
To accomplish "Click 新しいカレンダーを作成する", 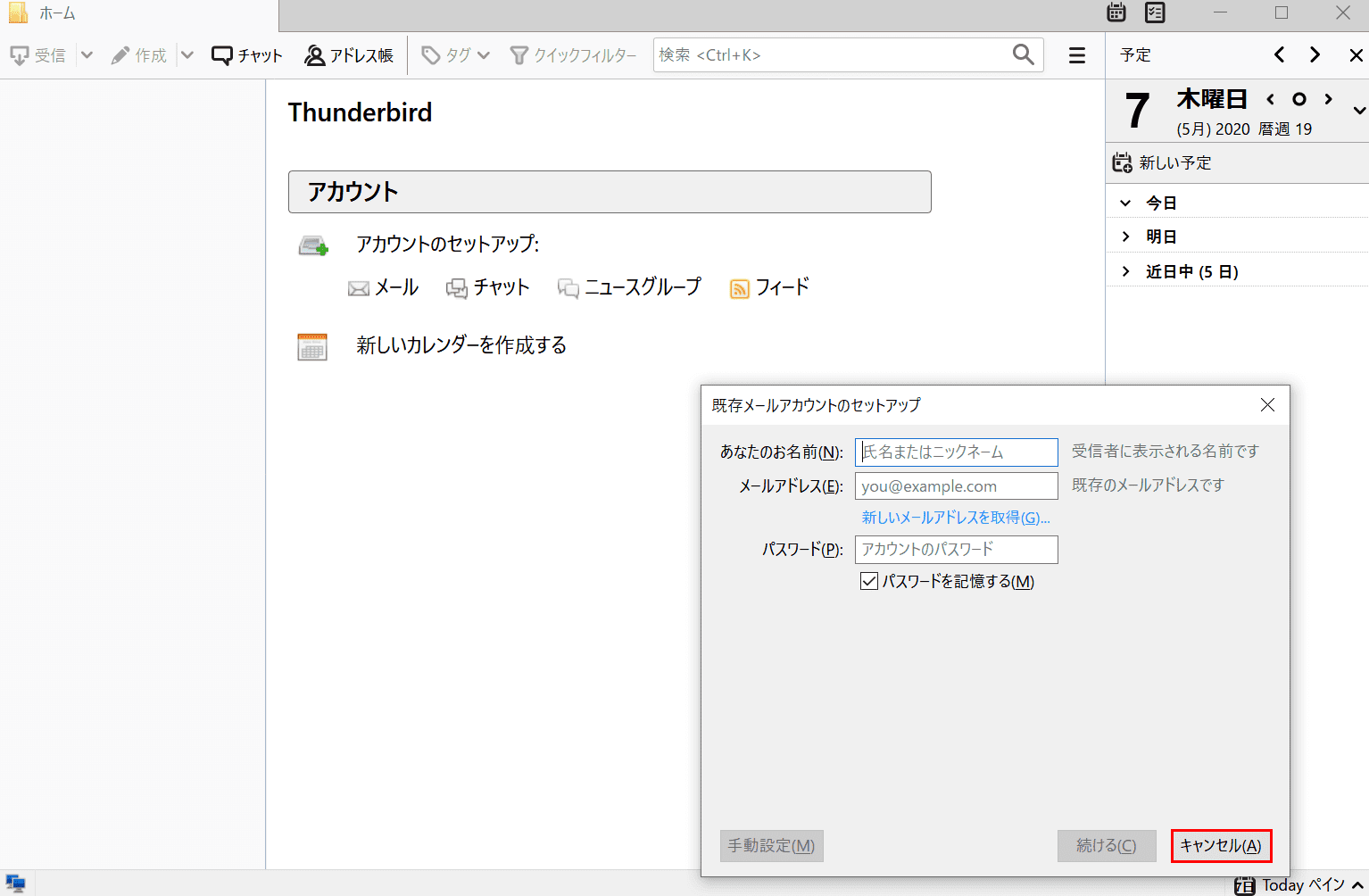I will click(x=461, y=345).
